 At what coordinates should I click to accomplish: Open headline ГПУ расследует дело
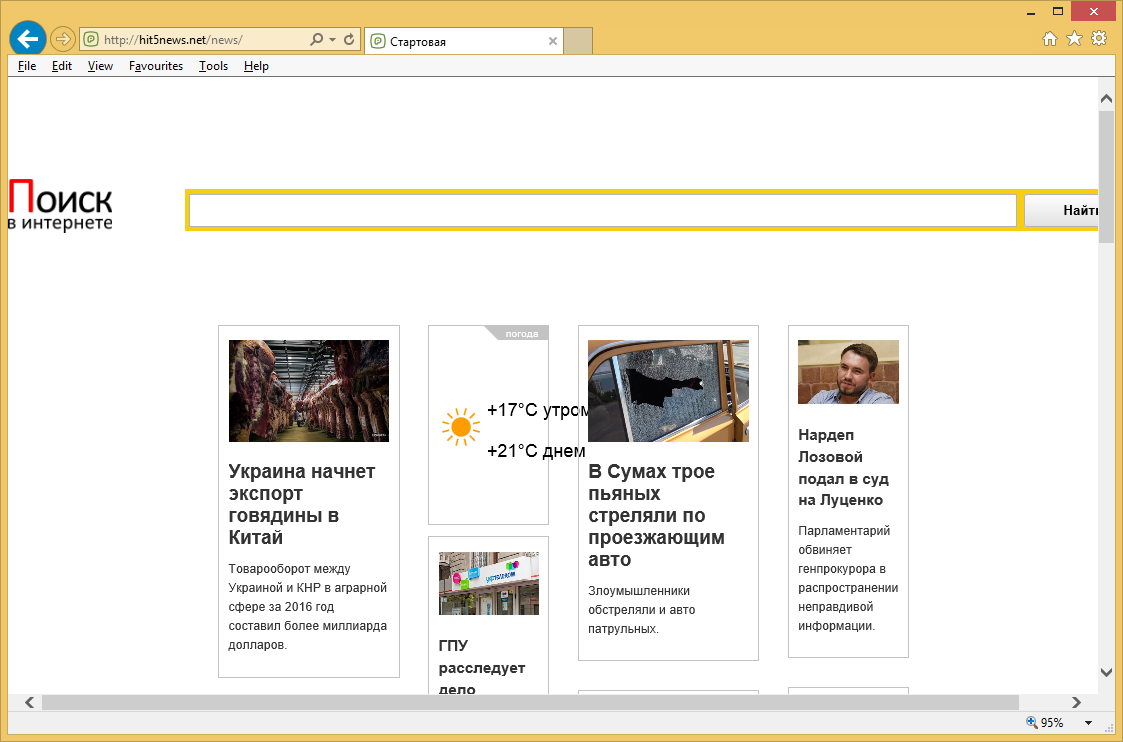tap(482, 668)
